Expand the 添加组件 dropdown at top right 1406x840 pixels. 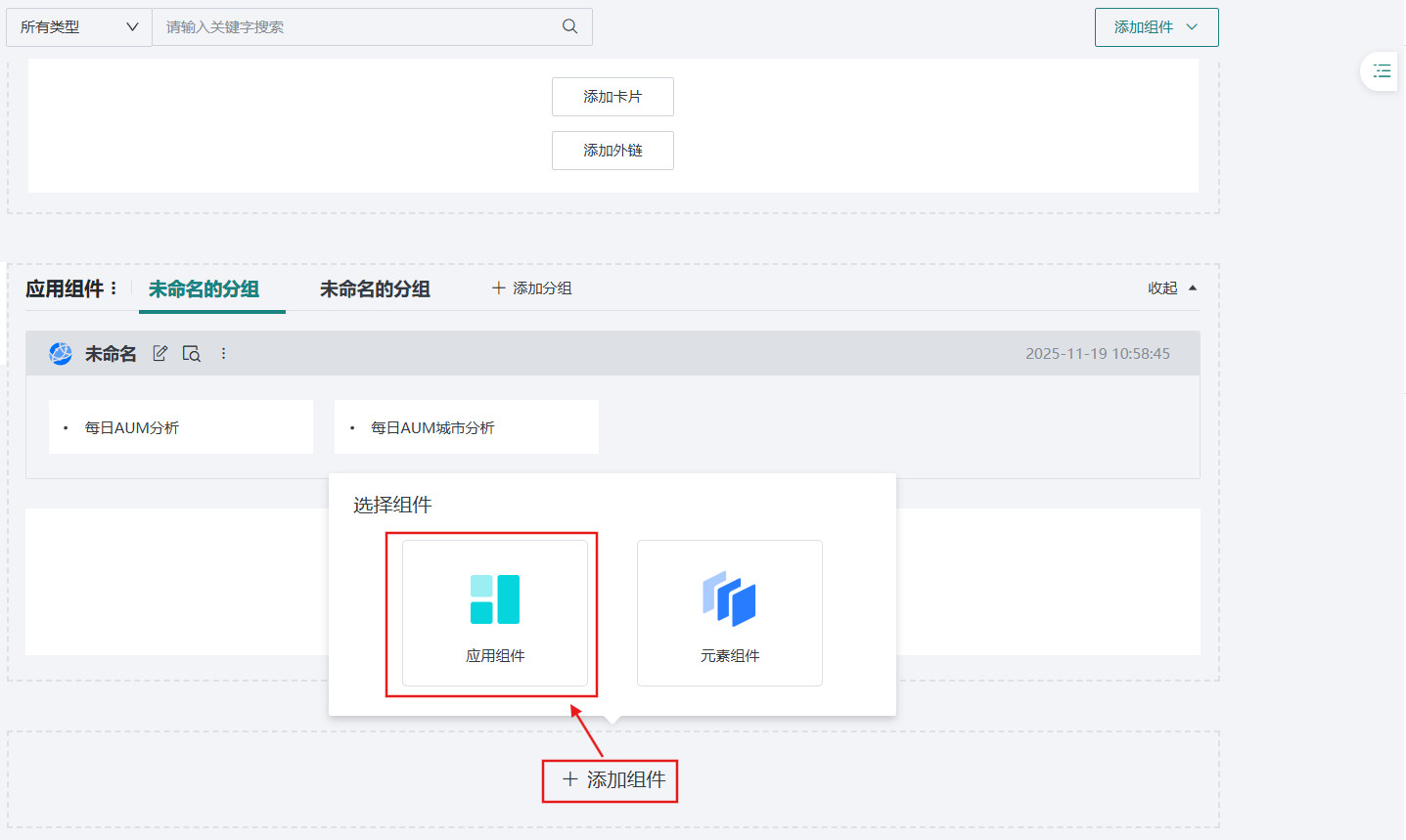(x=1156, y=26)
